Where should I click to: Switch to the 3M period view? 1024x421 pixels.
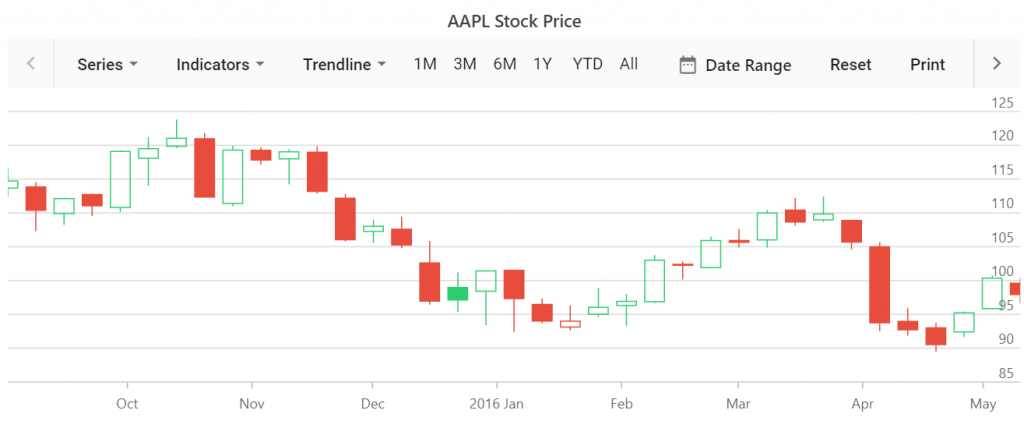[x=464, y=64]
